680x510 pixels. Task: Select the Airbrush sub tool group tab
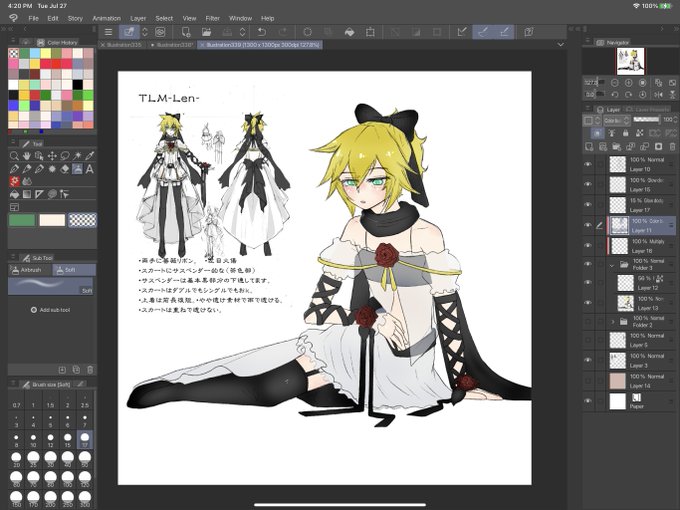tap(30, 270)
